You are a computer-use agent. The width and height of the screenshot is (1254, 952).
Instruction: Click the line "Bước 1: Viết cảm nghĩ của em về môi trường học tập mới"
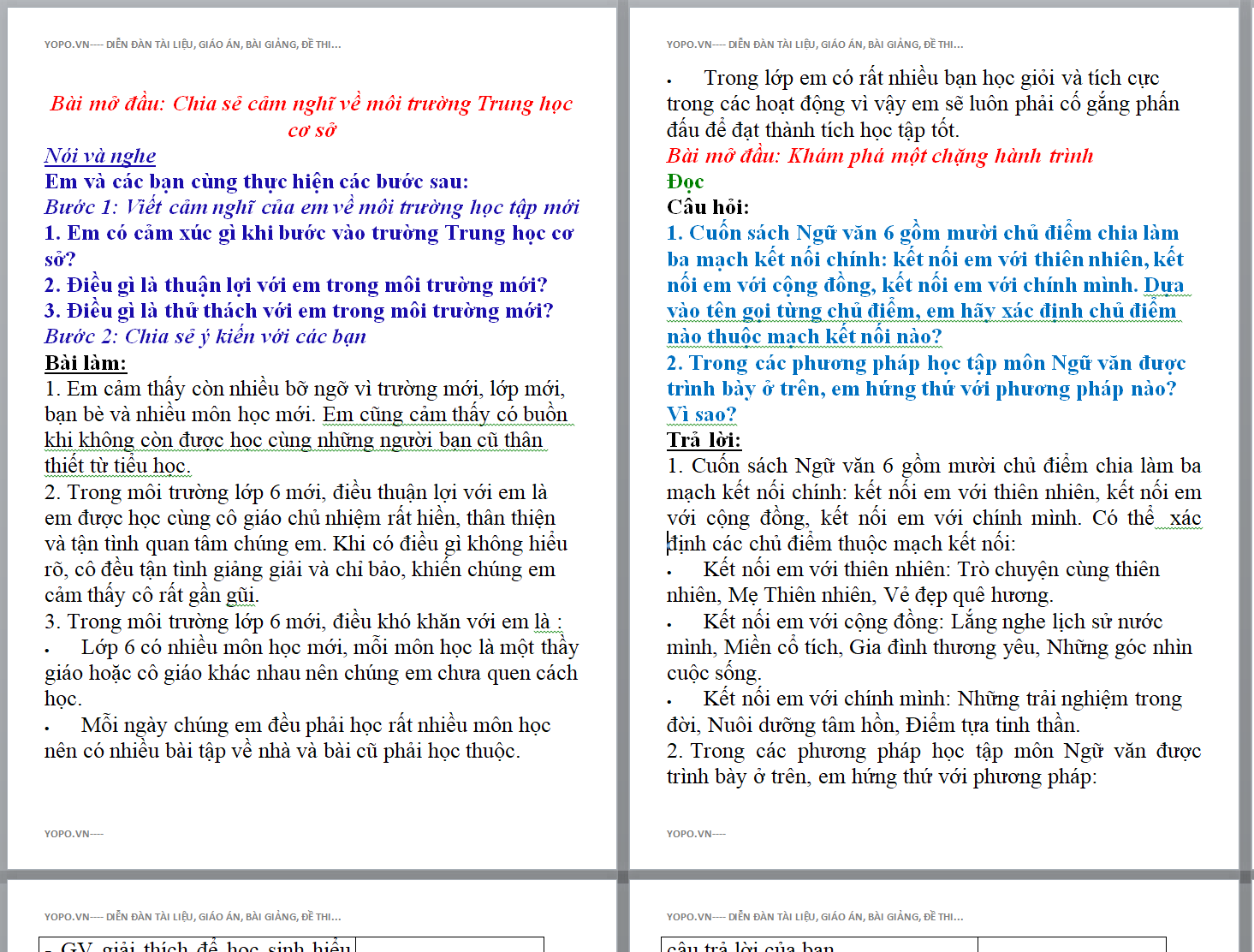click(312, 207)
